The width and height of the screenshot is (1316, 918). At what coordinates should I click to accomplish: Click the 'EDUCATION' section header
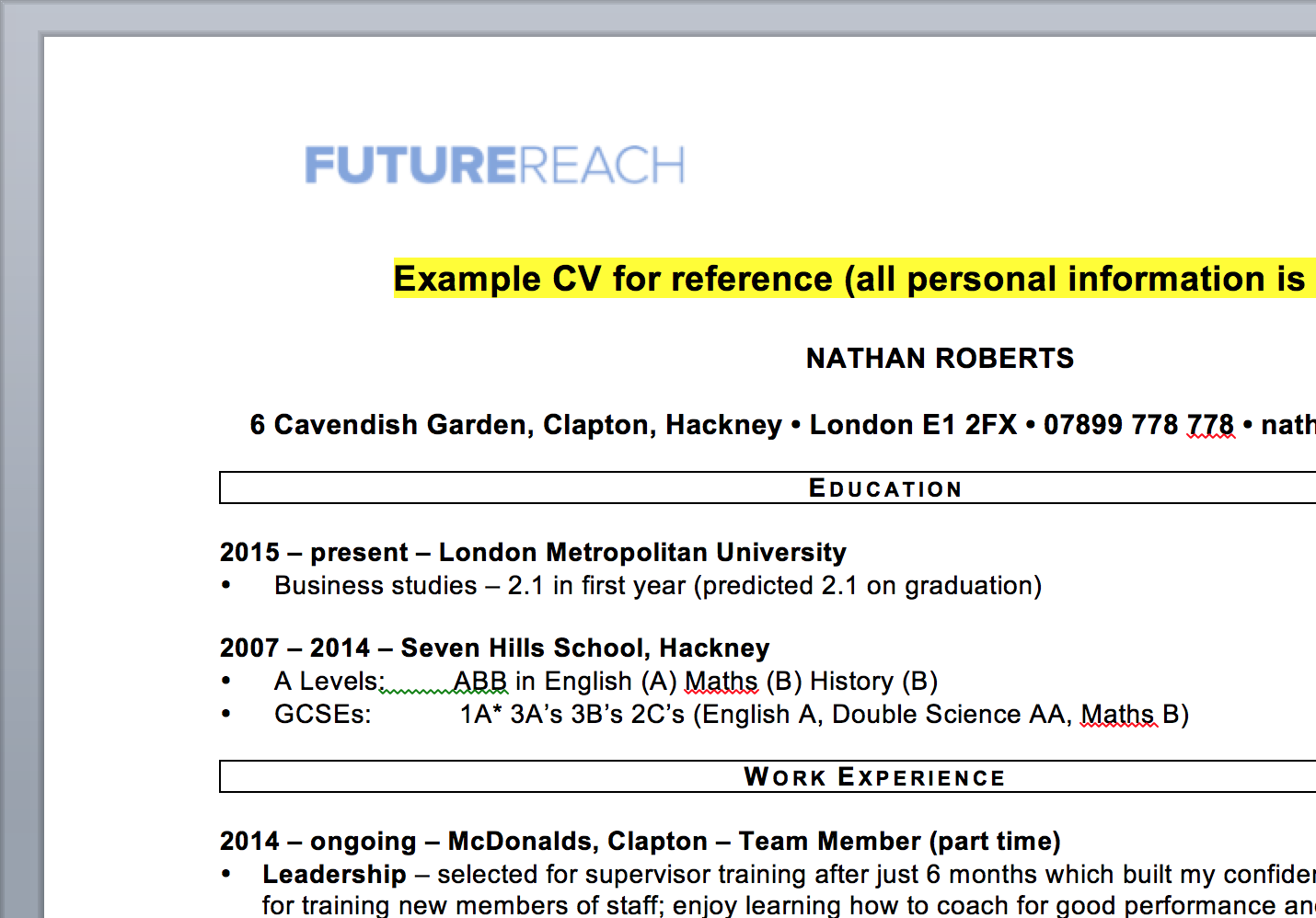tap(885, 488)
